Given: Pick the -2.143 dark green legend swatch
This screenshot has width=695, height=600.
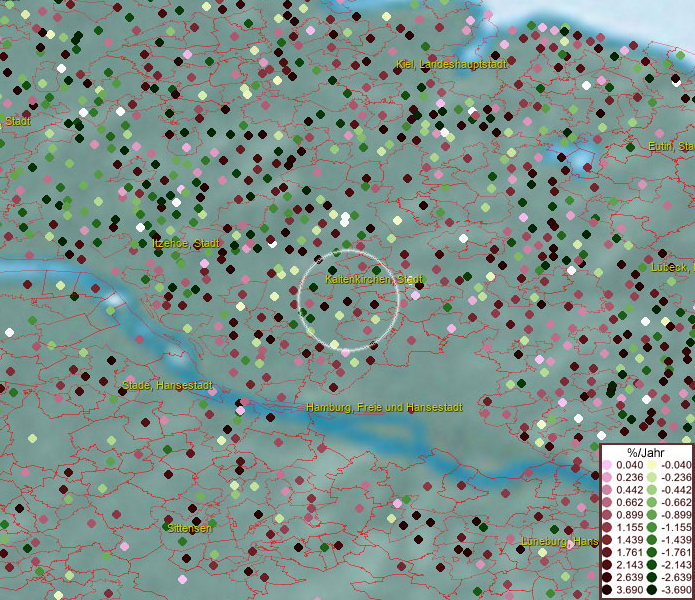Looking at the screenshot, I should [652, 565].
